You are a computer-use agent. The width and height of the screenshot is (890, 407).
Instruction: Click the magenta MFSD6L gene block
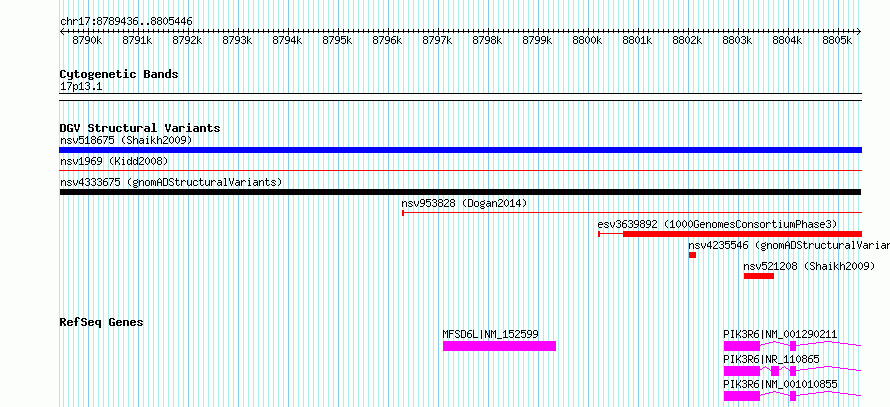[x=499, y=346]
